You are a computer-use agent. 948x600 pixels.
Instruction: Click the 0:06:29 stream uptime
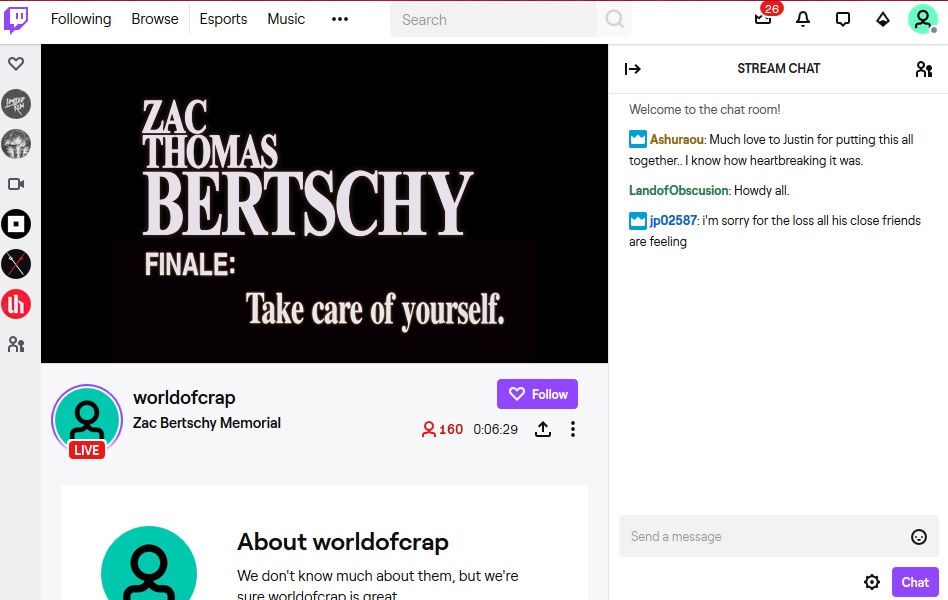click(495, 429)
